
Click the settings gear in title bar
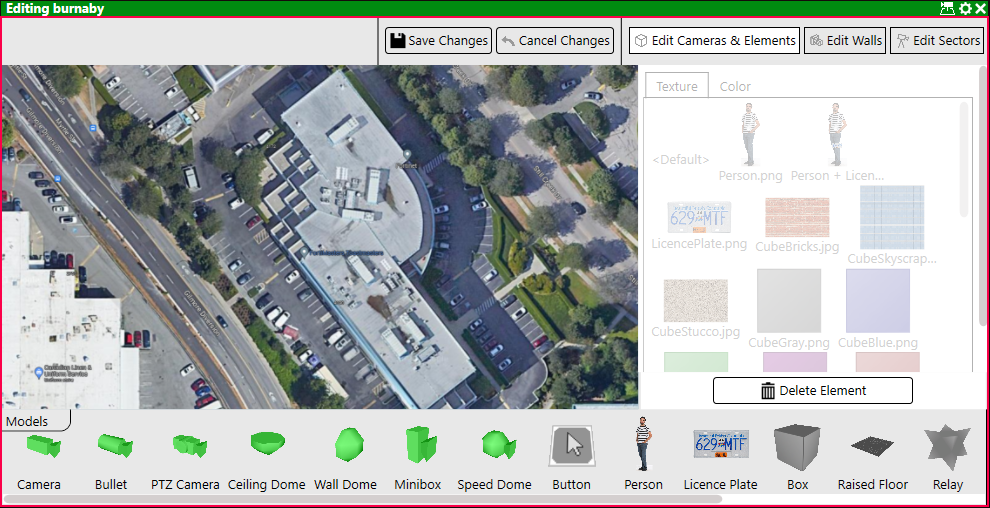tap(965, 8)
